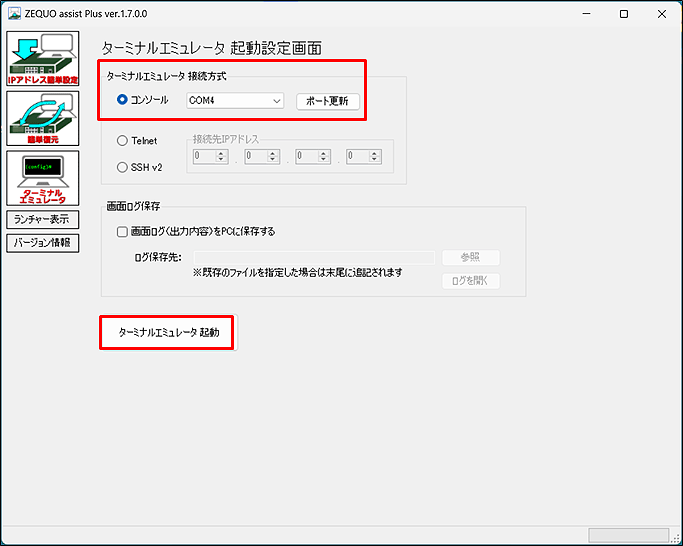Open バージョン情報 from the sidebar
This screenshot has height=546, width=683.
[x=42, y=242]
